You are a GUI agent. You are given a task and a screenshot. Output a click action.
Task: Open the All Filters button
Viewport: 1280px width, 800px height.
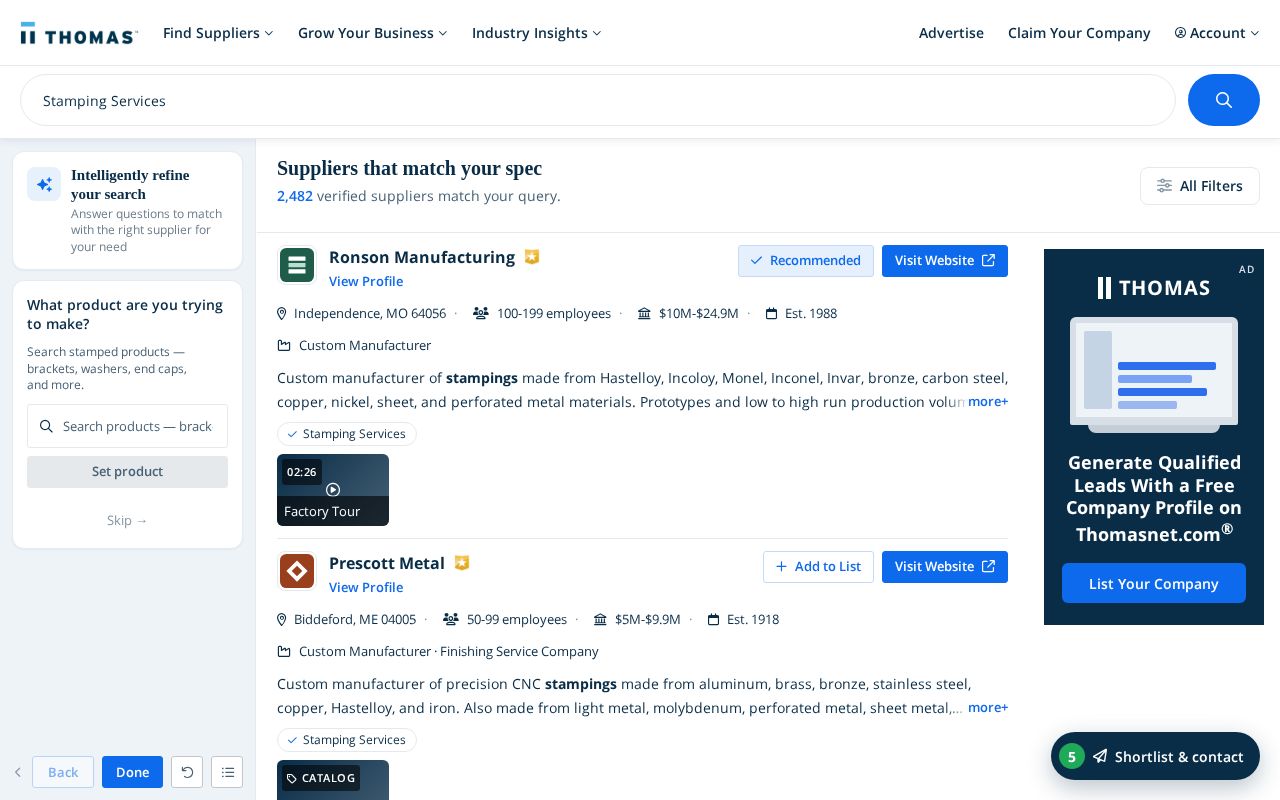1200,186
